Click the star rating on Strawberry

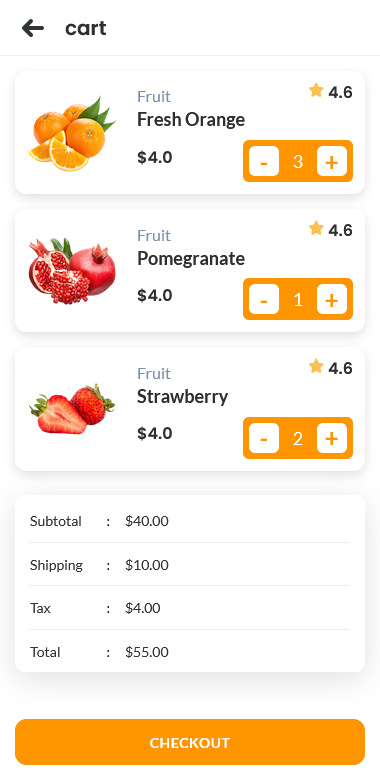330,367
